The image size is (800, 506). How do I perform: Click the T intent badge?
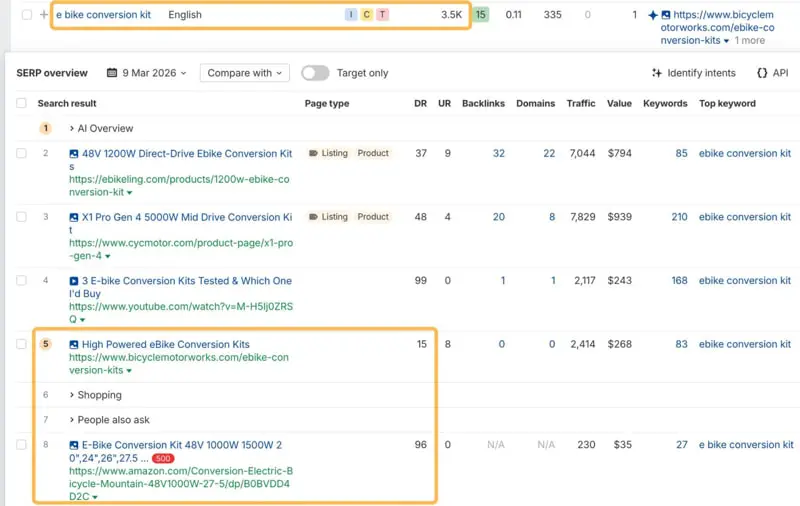pyautogui.click(x=382, y=15)
